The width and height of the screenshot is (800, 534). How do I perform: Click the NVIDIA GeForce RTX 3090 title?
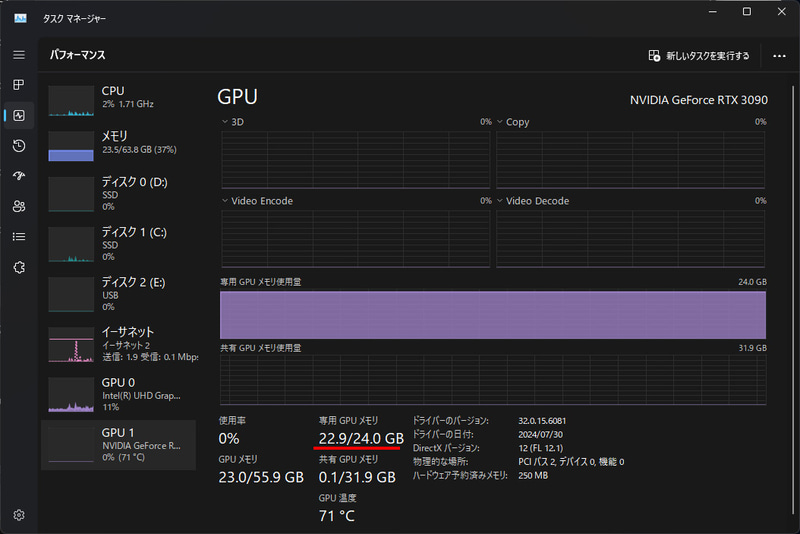[x=698, y=100]
